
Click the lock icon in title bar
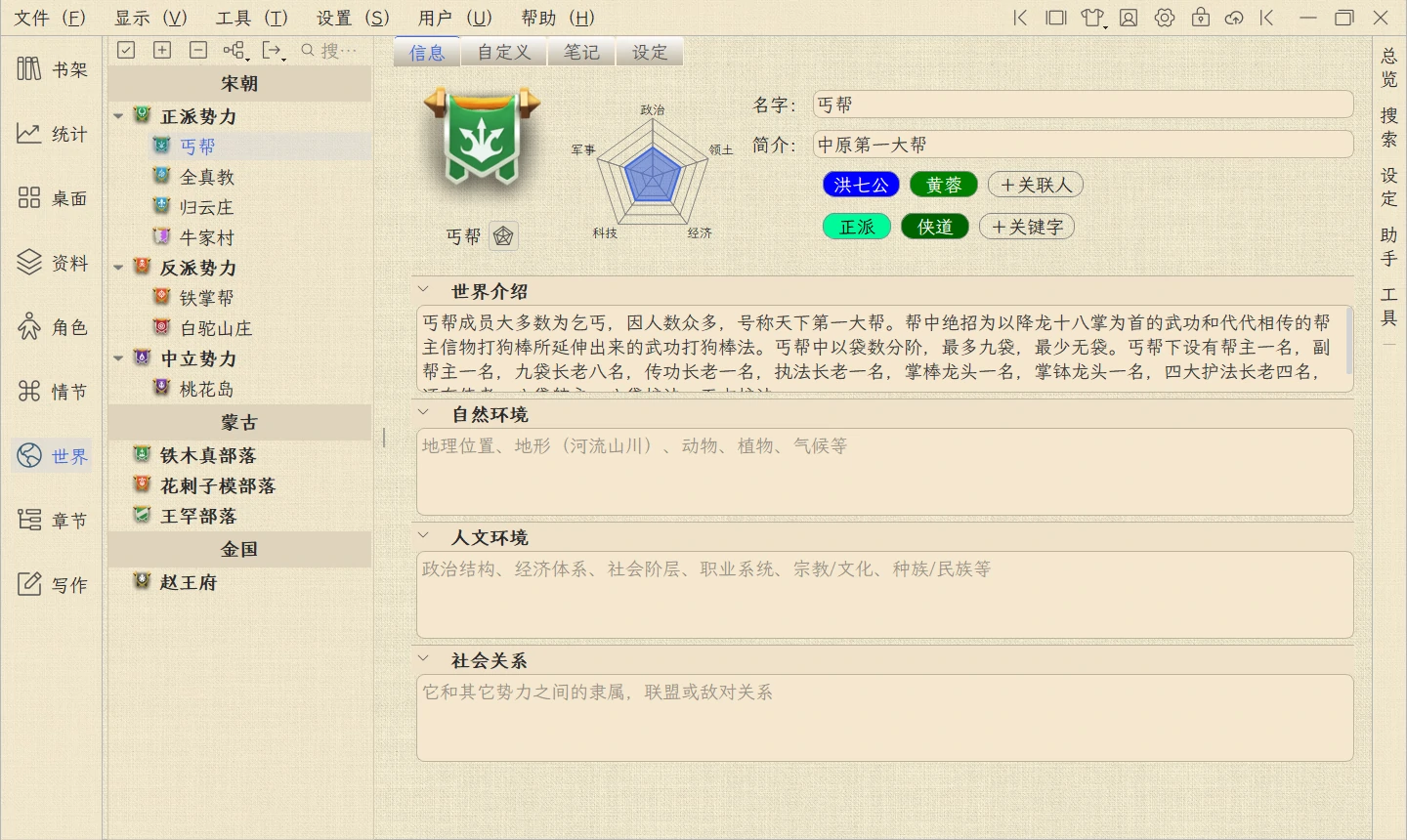pyautogui.click(x=1201, y=18)
